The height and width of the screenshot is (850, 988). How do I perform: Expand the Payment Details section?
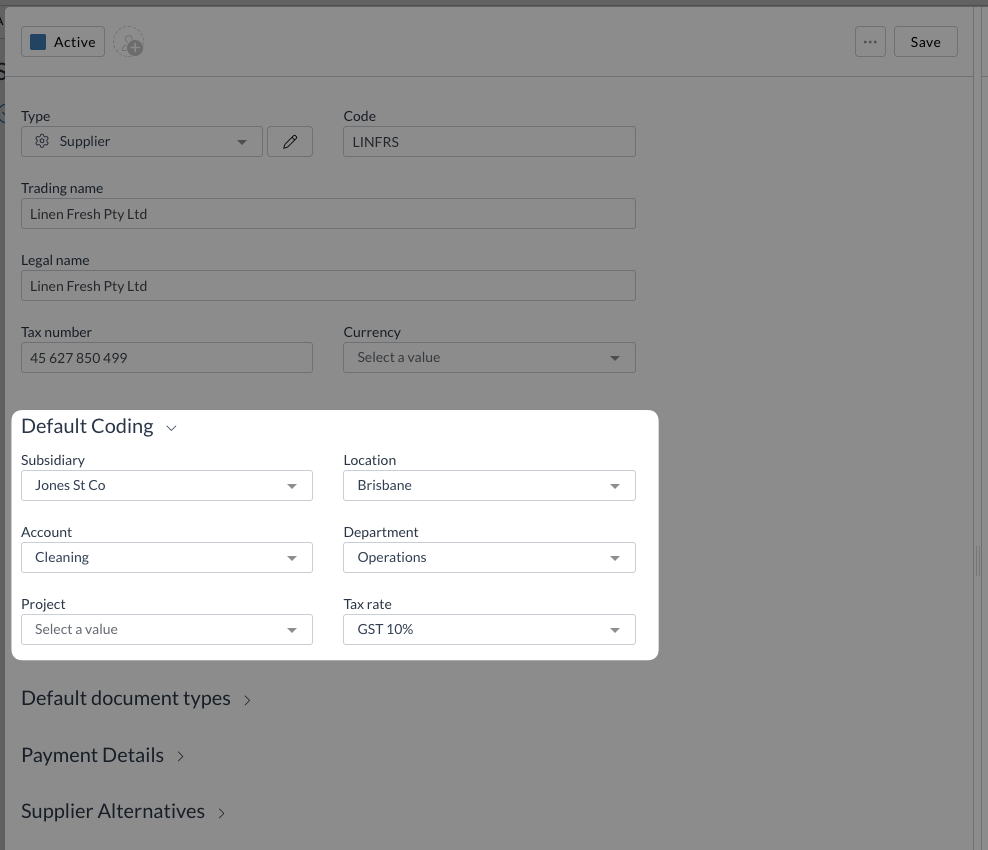pos(180,757)
